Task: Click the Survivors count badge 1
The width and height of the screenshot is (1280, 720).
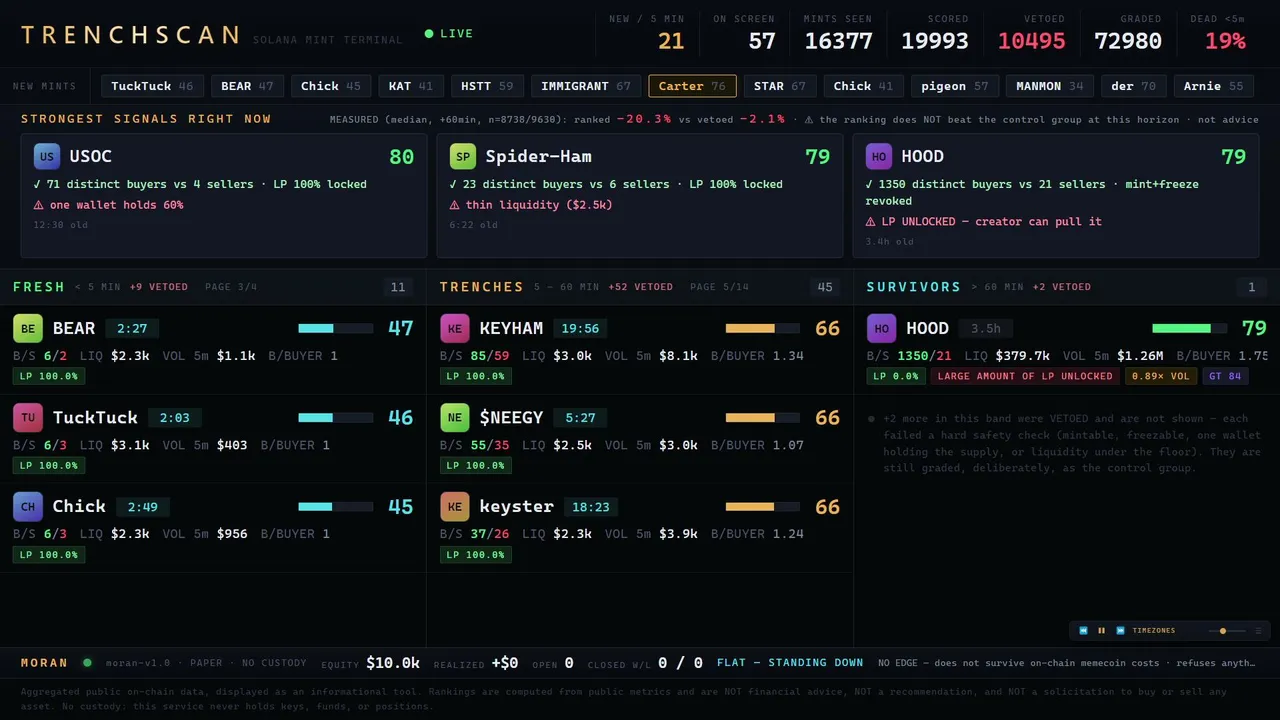Action: (1251, 287)
